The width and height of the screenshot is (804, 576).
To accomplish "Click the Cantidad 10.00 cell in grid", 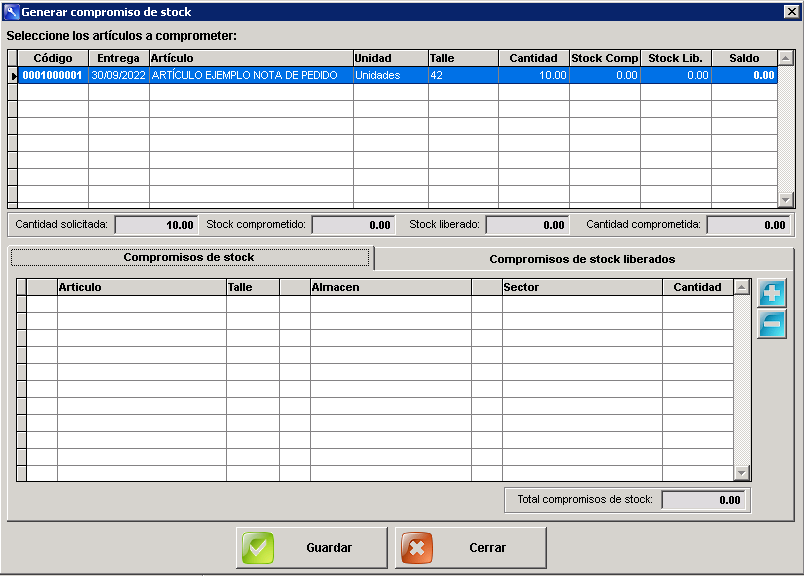I will pyautogui.click(x=534, y=75).
